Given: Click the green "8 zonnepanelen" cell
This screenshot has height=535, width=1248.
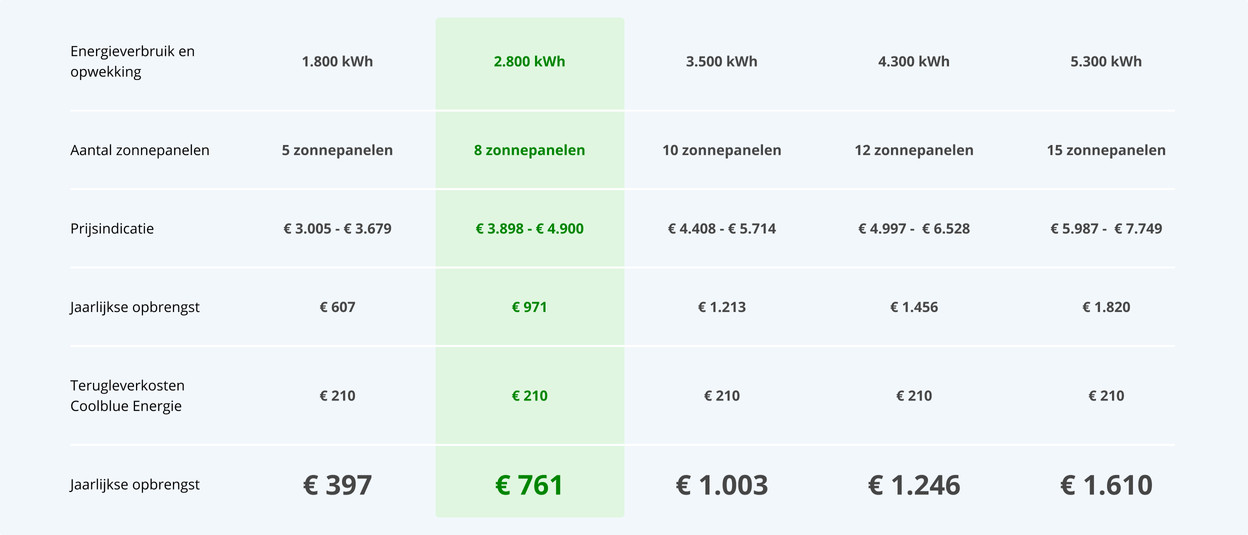Looking at the screenshot, I should (x=529, y=150).
